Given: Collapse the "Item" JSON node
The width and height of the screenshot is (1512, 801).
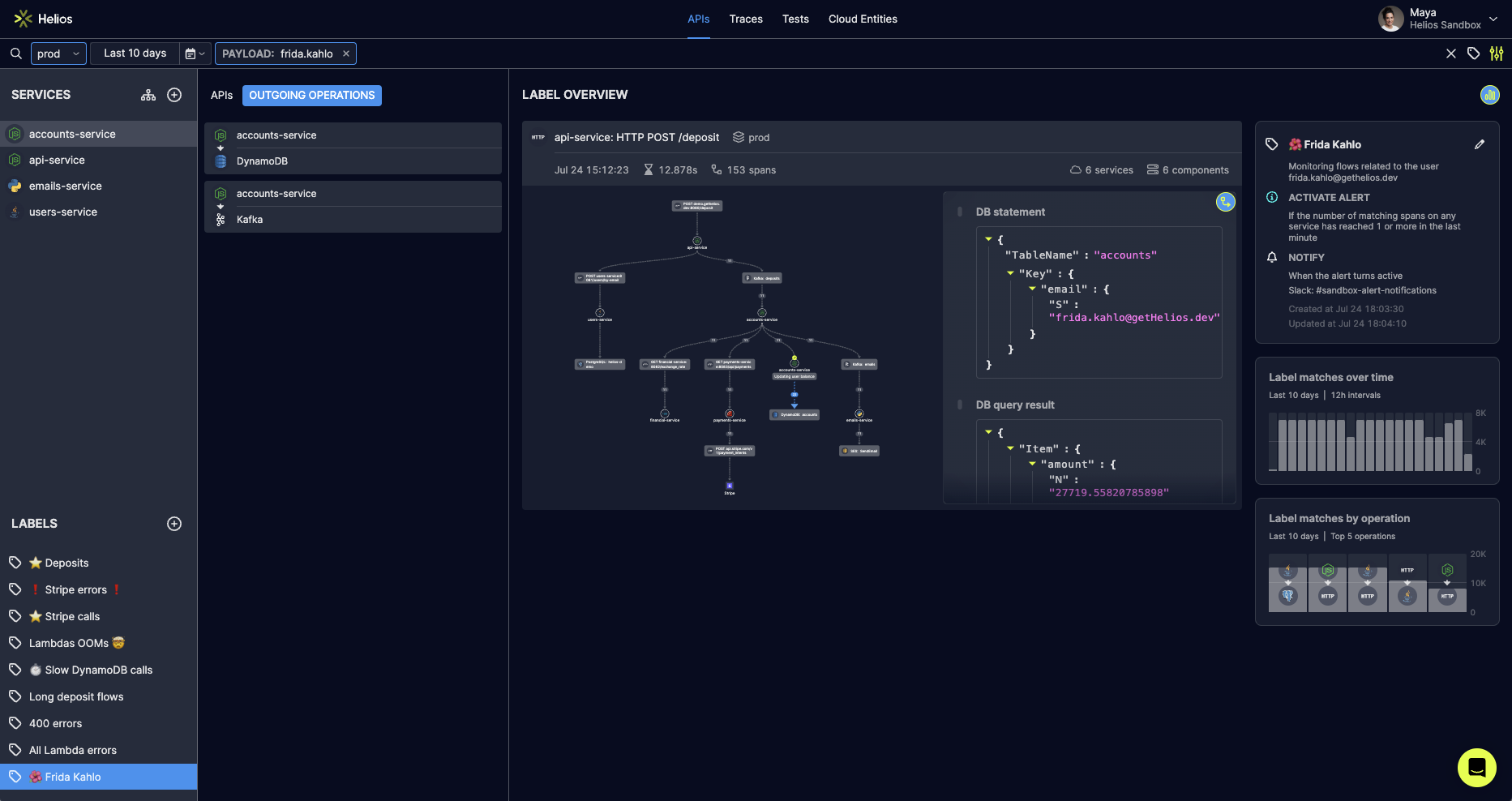Looking at the screenshot, I should (1010, 448).
